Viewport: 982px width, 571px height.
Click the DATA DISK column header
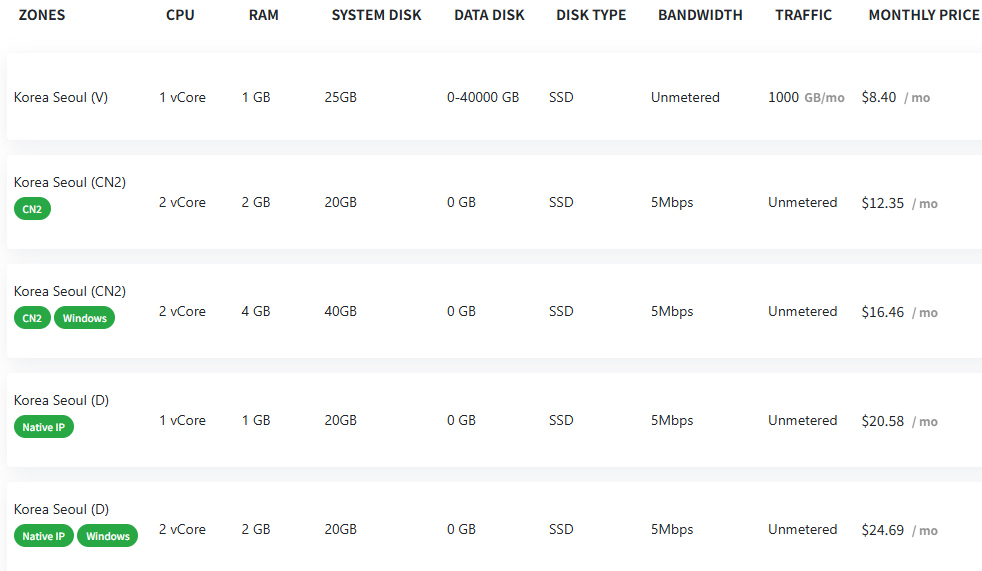489,15
